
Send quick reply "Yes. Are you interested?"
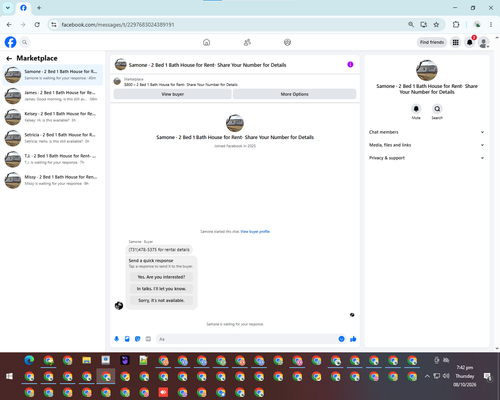tap(161, 277)
